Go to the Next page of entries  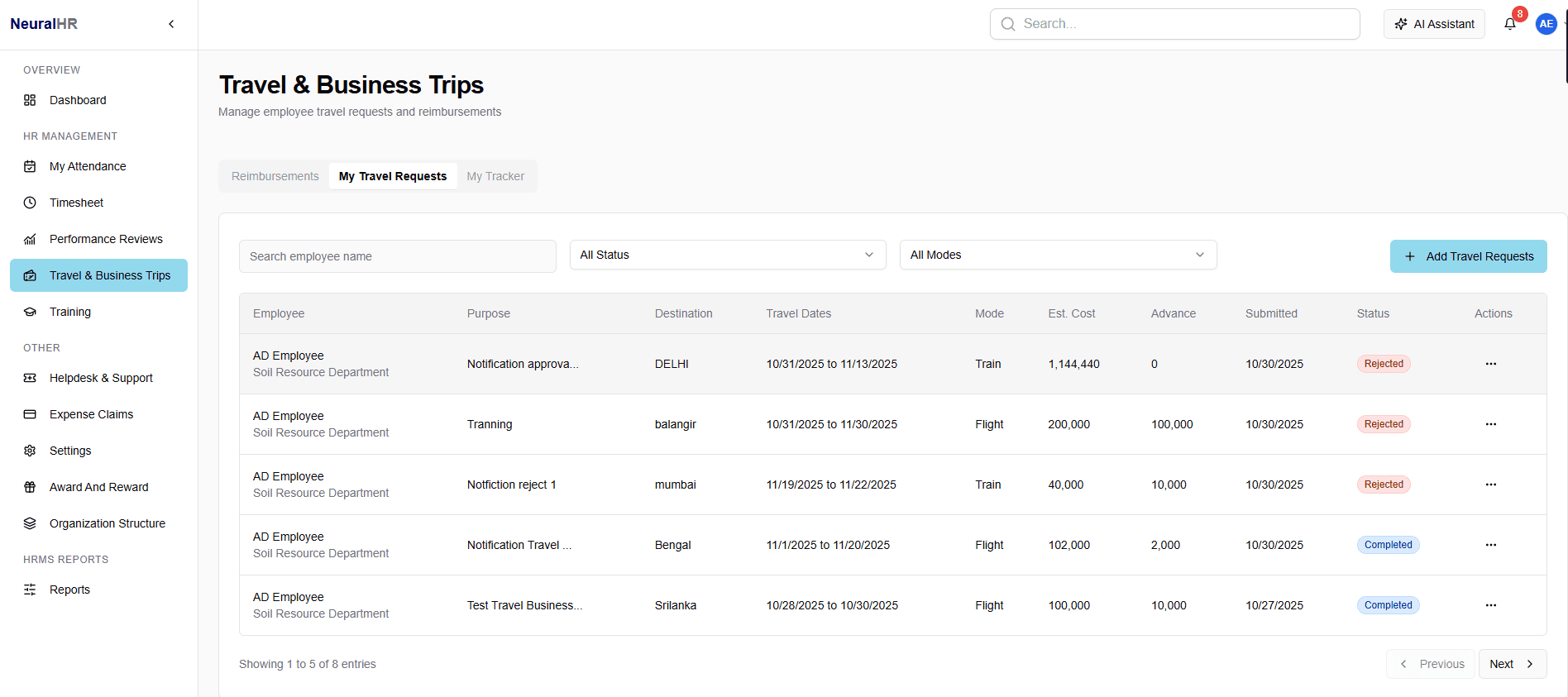[1512, 664]
